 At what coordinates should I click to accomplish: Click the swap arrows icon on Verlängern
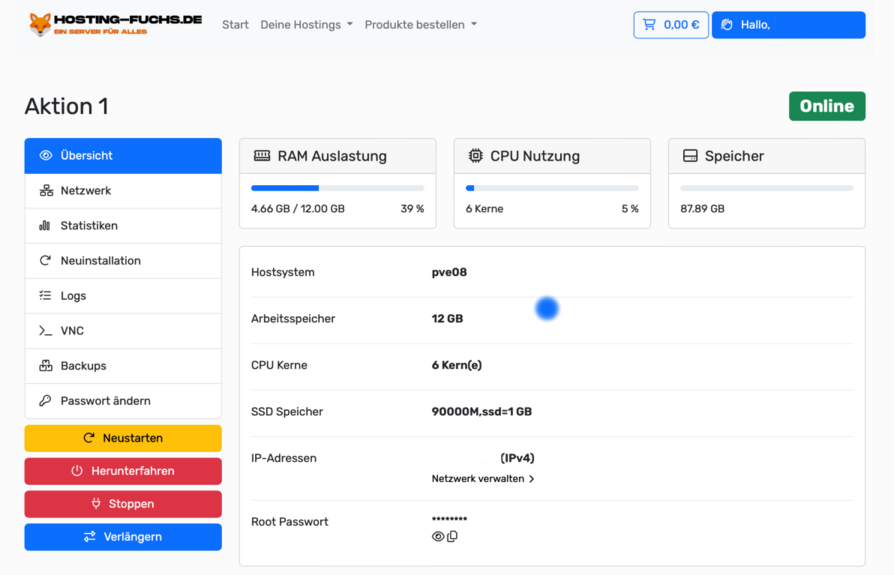pos(90,537)
